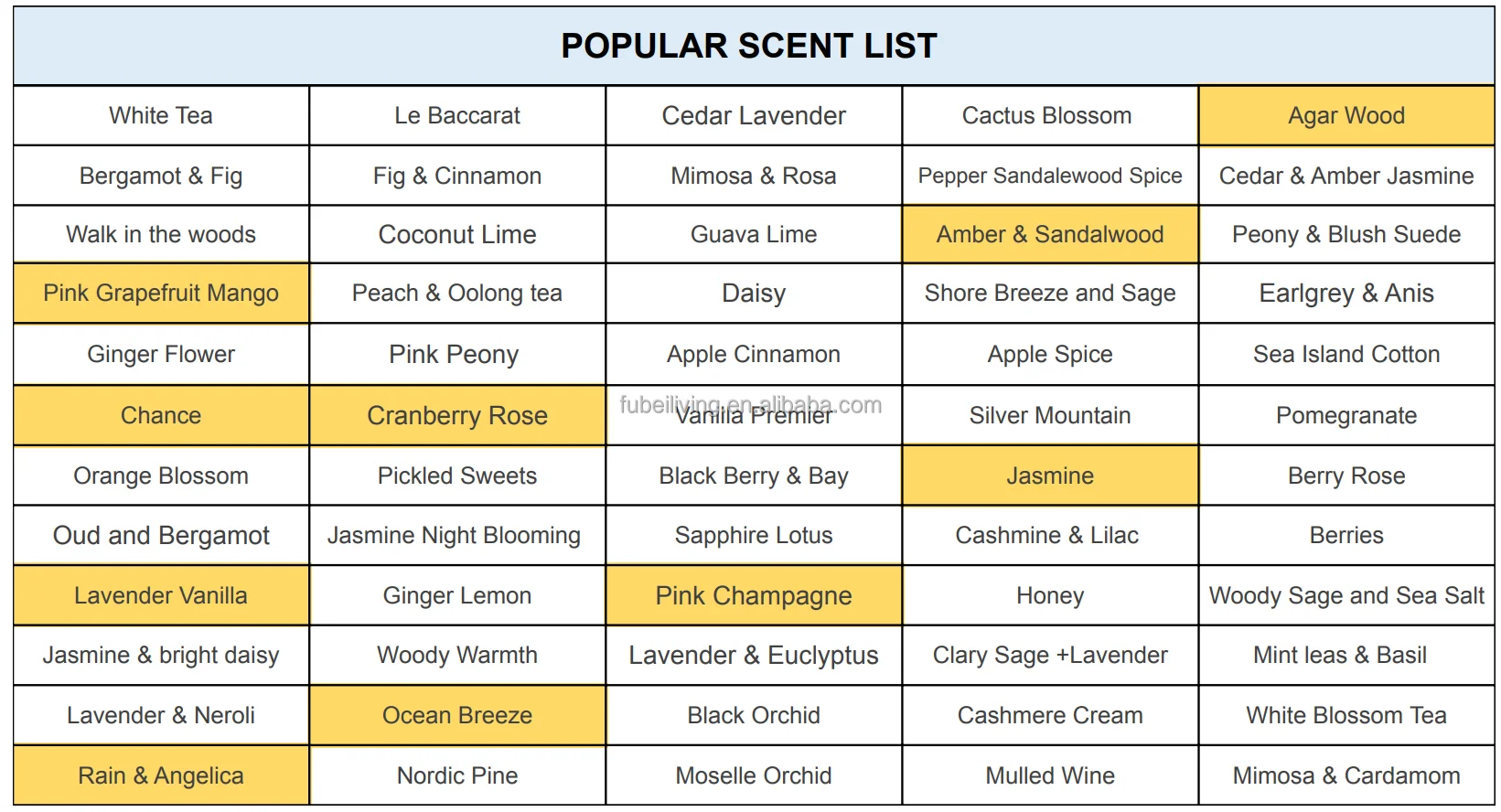Select the Pink Grapefruit Mango cell

(161, 293)
